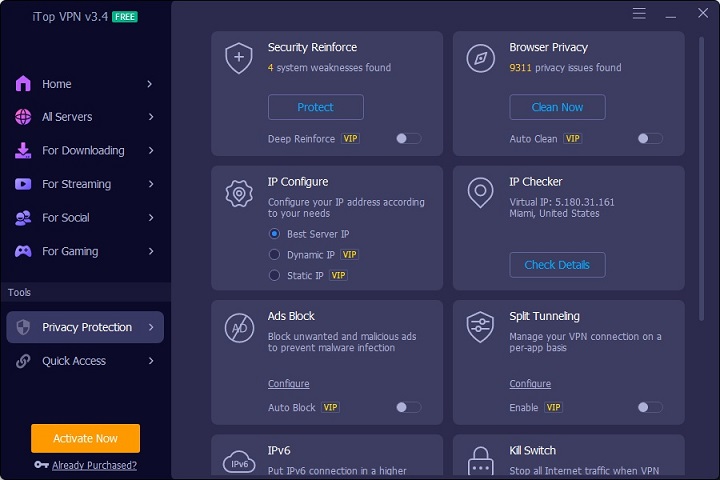This screenshot has width=720, height=480.
Task: Expand the All Servers chevron arrow
Action: pos(150,117)
